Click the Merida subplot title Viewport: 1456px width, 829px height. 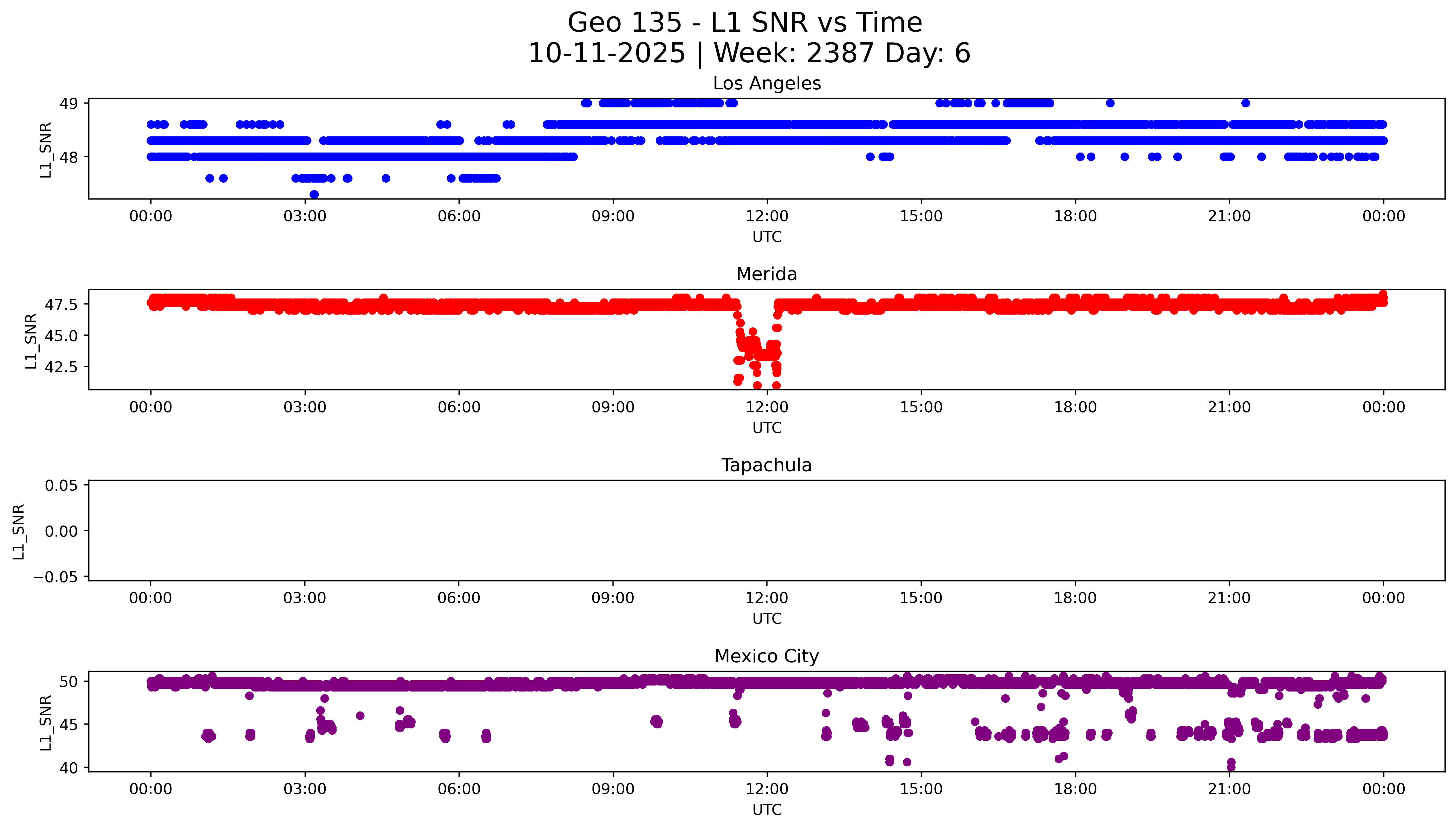766,274
